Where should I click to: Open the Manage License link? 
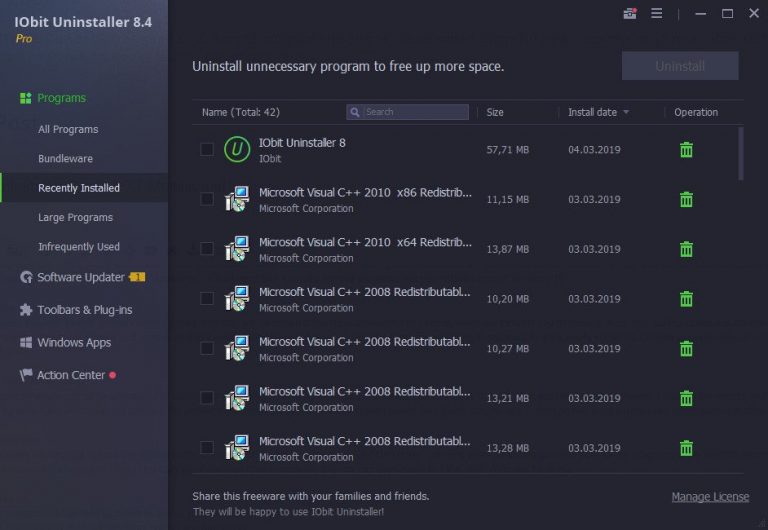click(x=710, y=497)
